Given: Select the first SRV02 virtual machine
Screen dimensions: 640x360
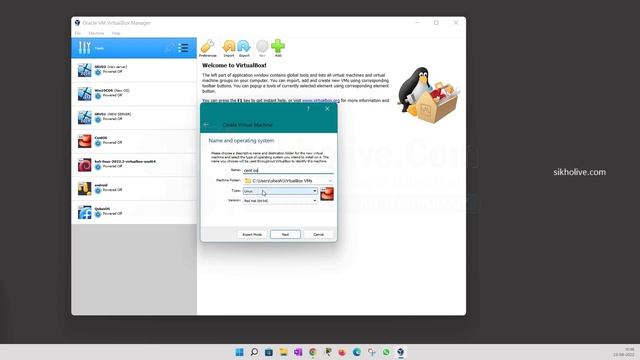Looking at the screenshot, I should point(134,70).
